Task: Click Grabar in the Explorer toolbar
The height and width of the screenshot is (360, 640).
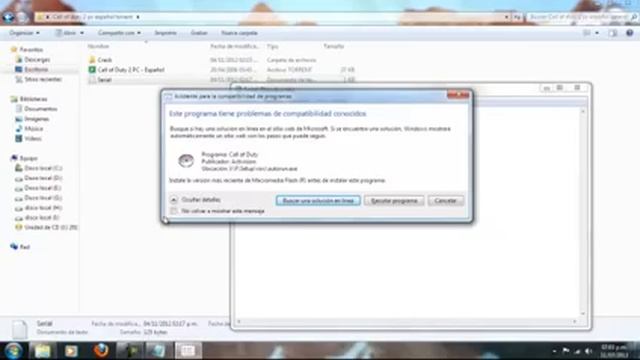Action: click(199, 33)
